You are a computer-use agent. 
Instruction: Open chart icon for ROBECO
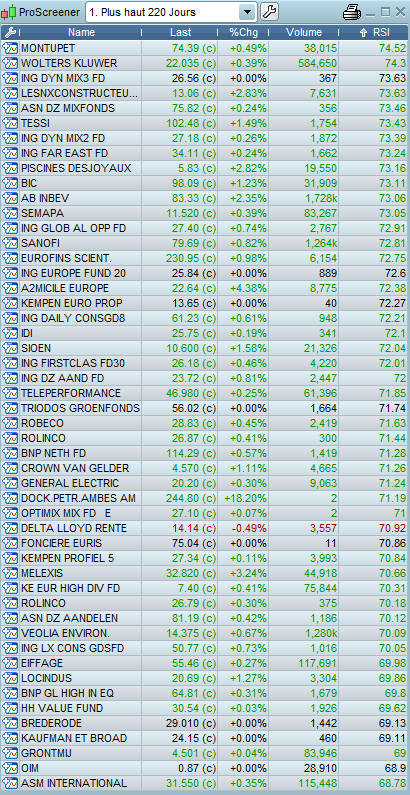[x=10, y=423]
